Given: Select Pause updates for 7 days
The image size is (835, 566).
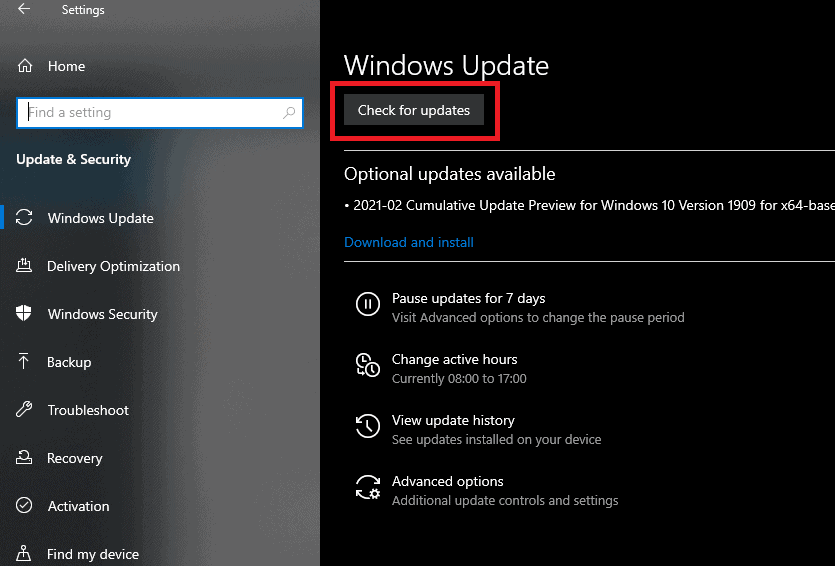Looking at the screenshot, I should click(469, 298).
